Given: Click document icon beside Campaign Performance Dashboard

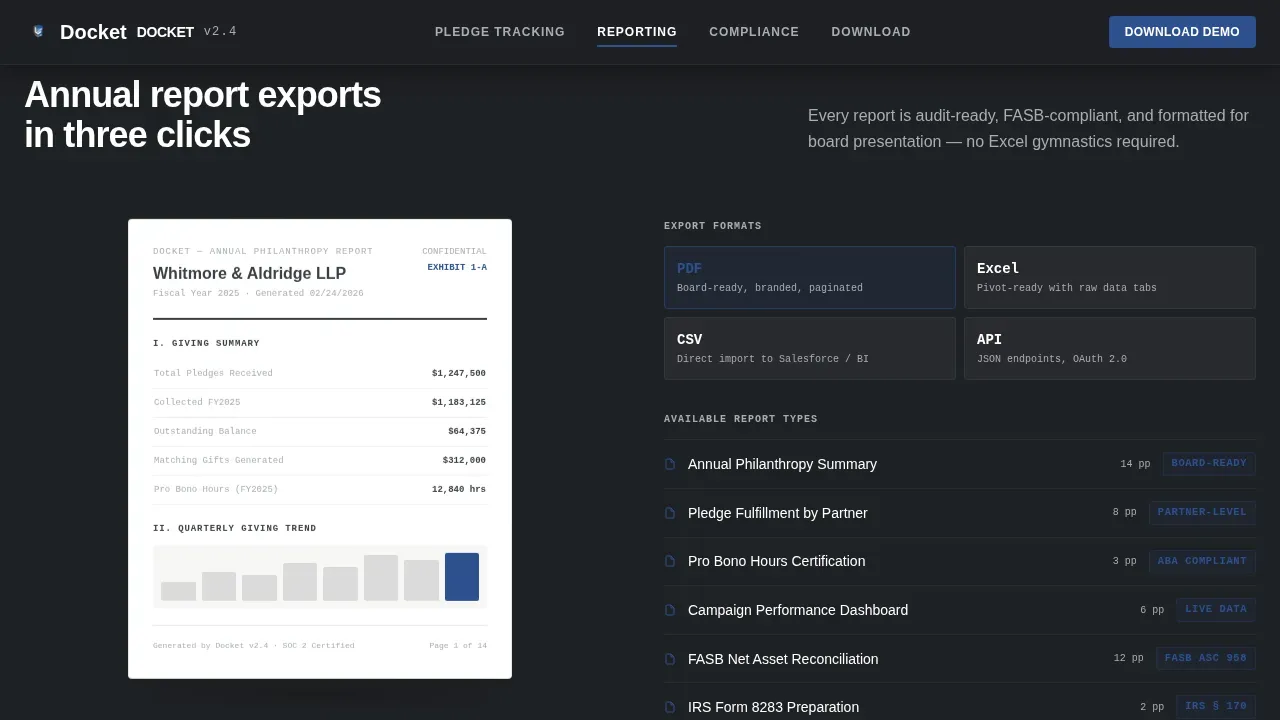Looking at the screenshot, I should pyautogui.click(x=670, y=610).
